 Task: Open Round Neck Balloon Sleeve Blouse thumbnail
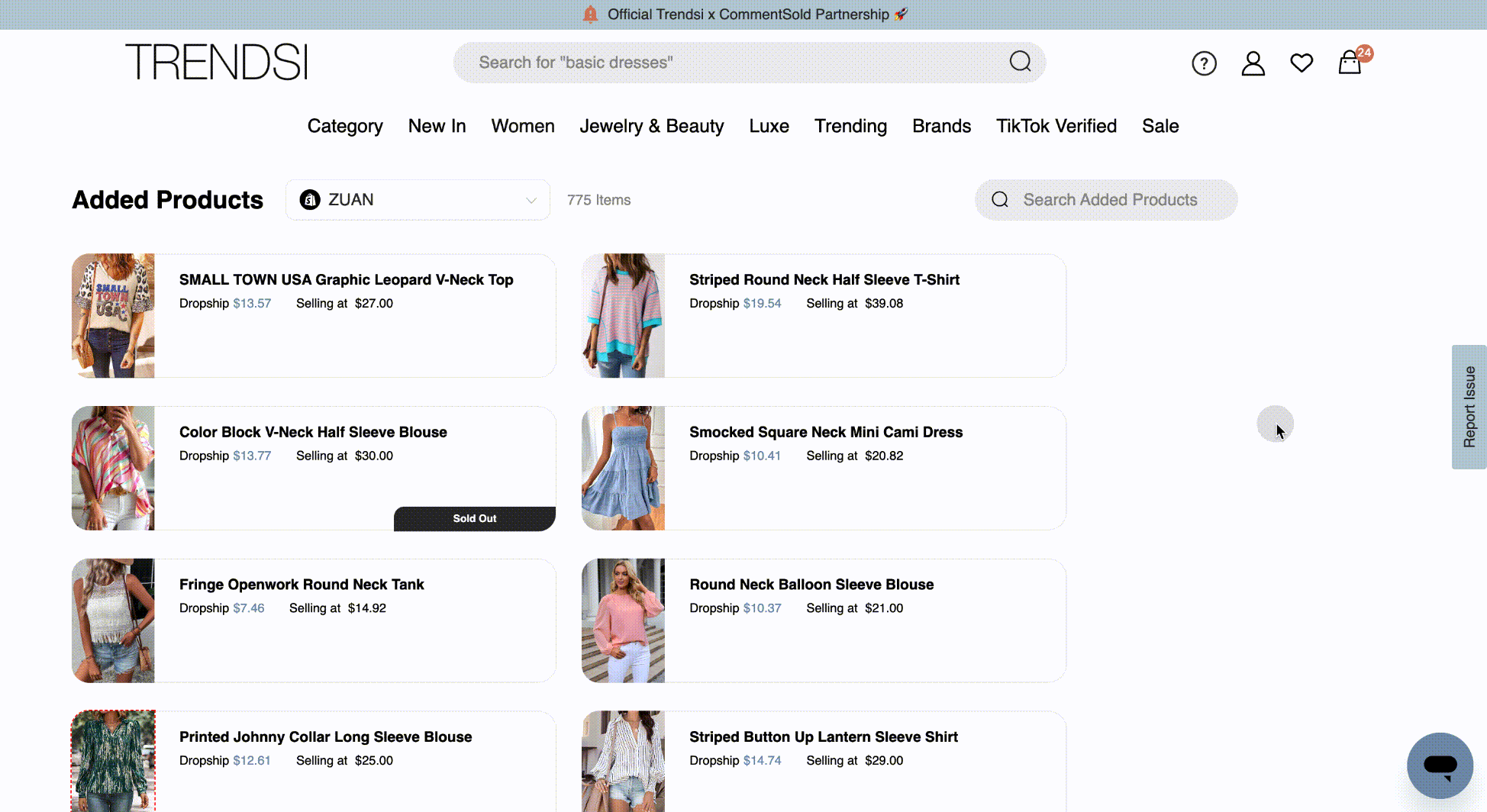tap(623, 620)
